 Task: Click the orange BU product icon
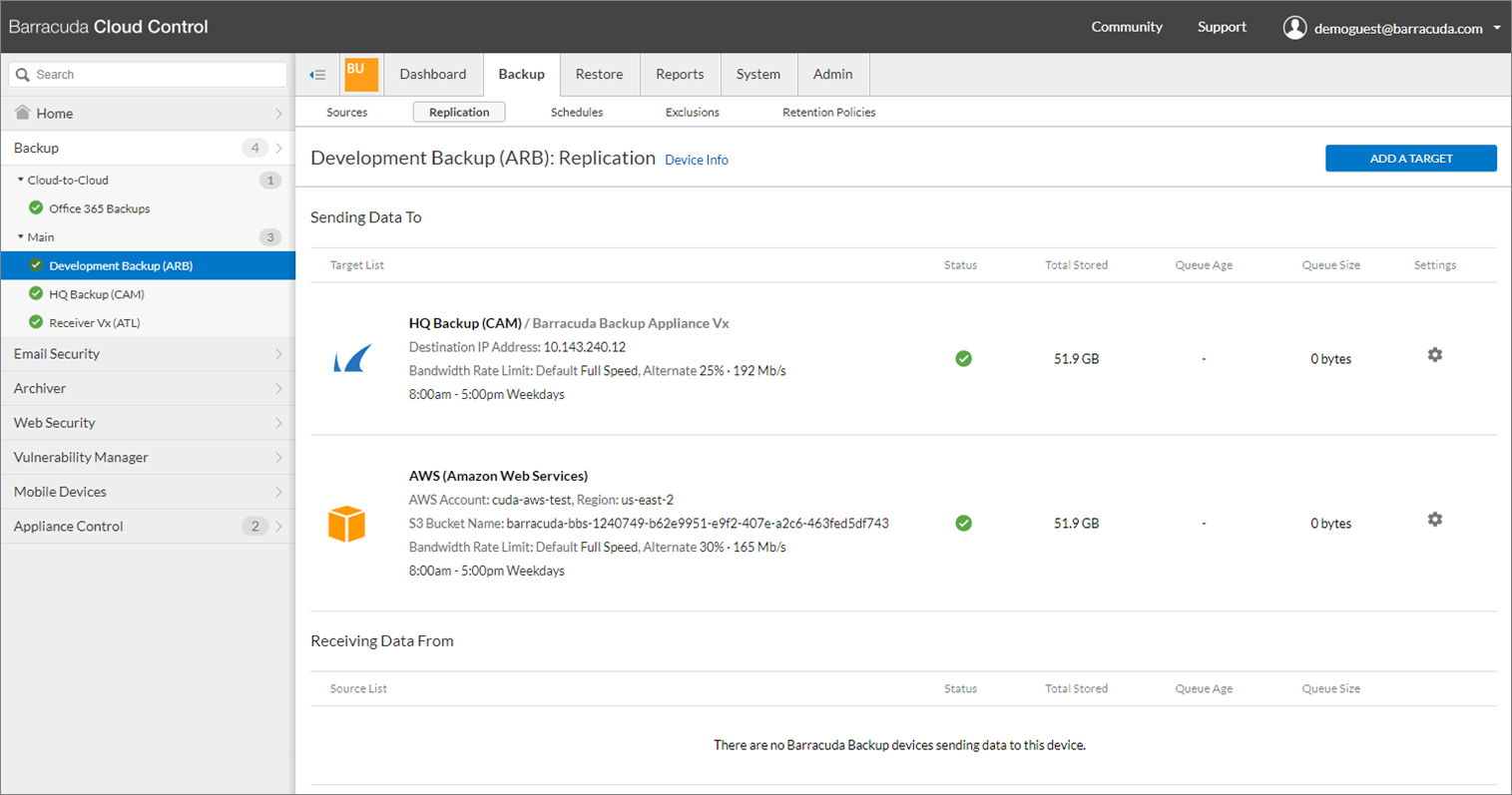click(x=360, y=74)
